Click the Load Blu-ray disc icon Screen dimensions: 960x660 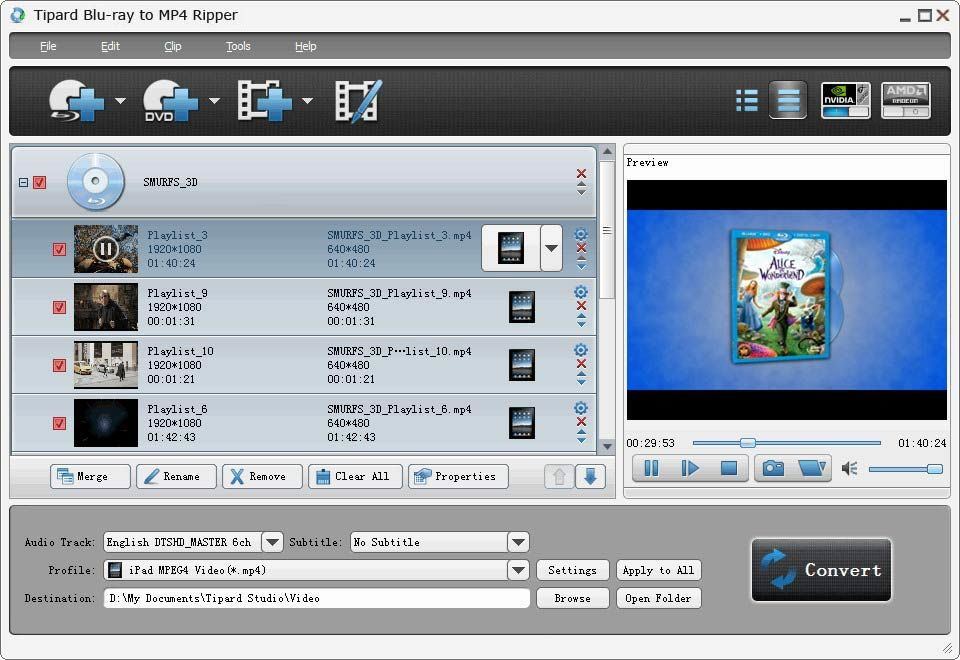point(77,101)
